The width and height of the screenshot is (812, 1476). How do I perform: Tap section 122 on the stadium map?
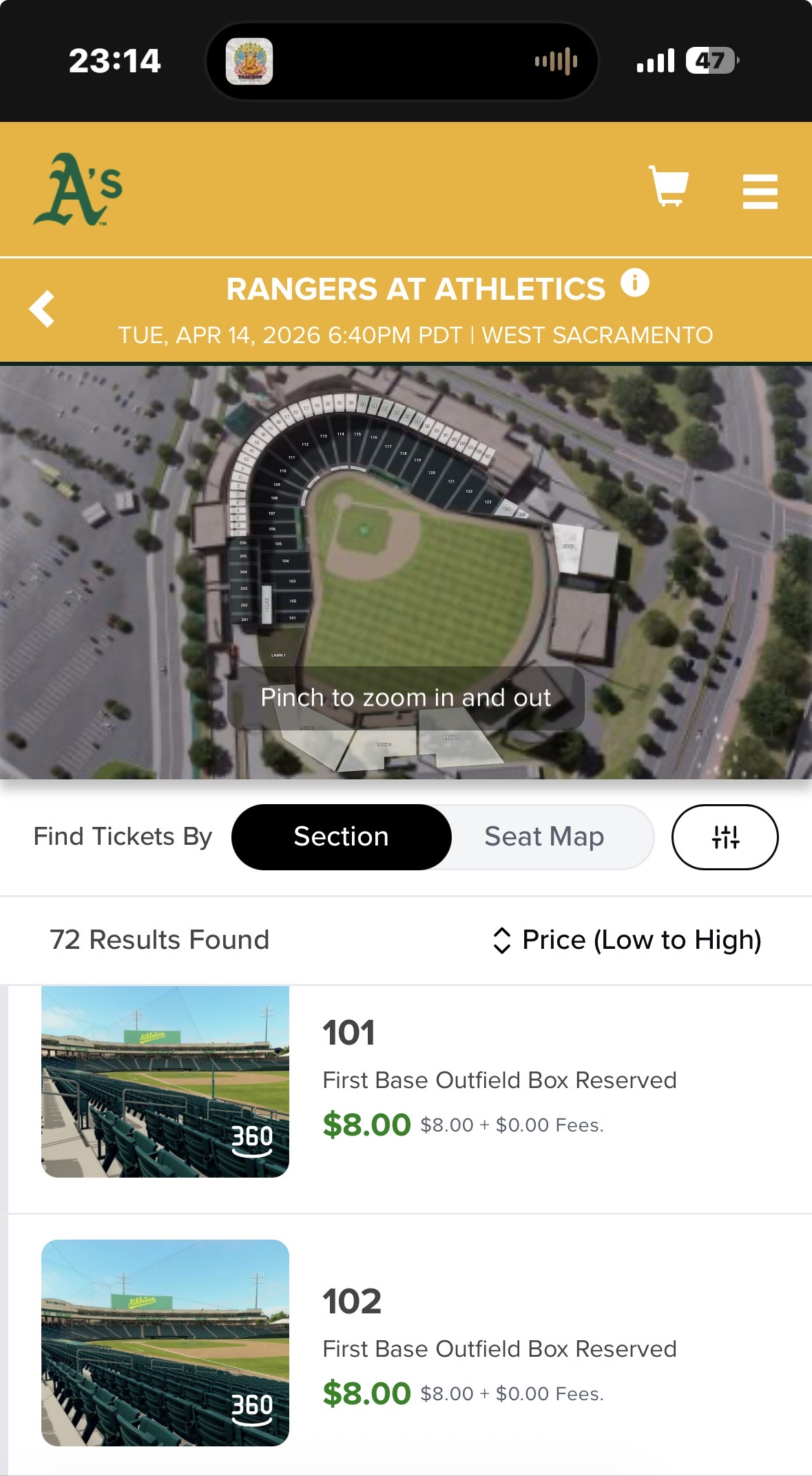469,491
